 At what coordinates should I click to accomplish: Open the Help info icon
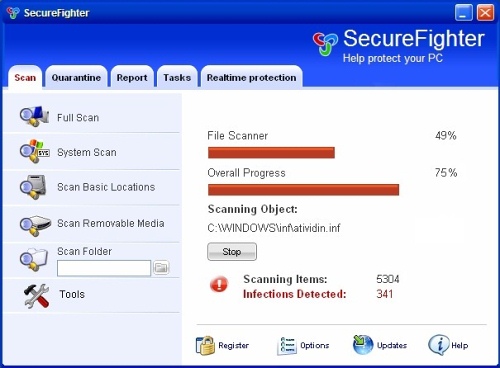click(x=438, y=345)
